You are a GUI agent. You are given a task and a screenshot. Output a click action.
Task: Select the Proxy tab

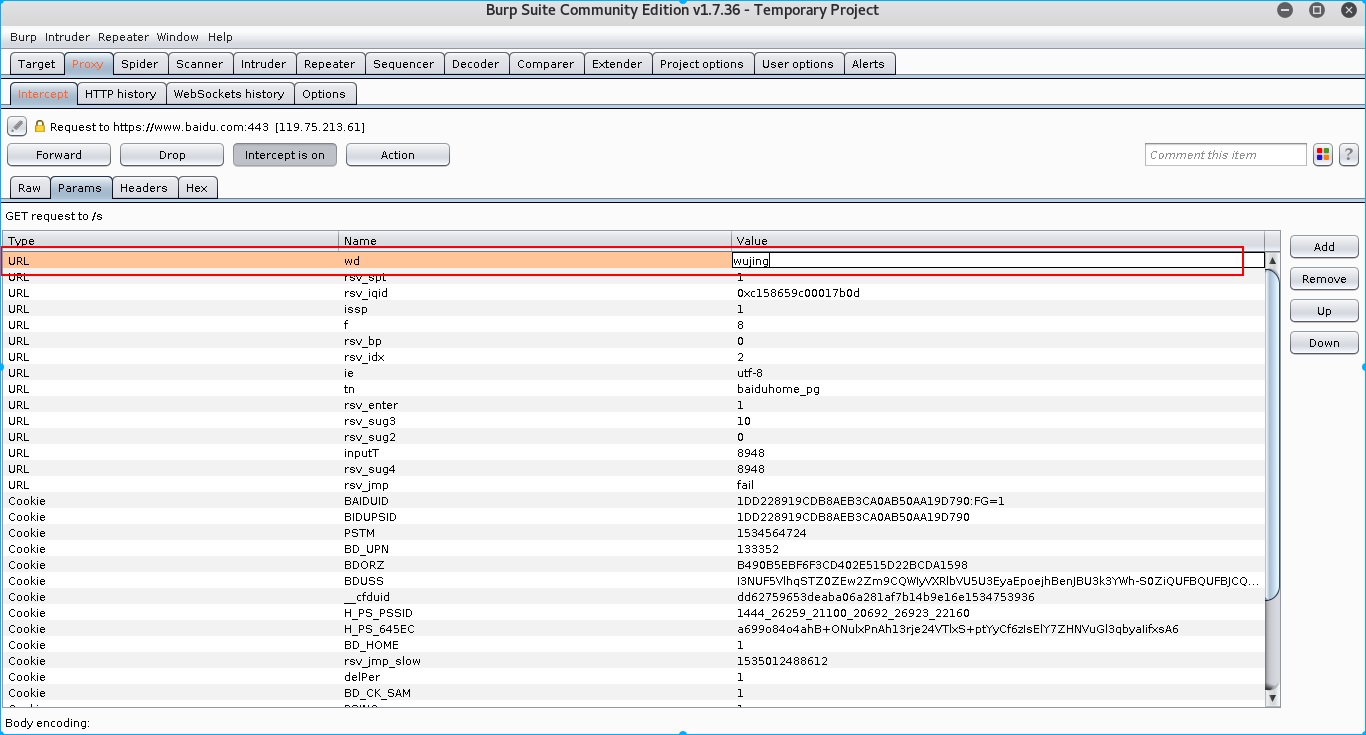click(x=88, y=64)
